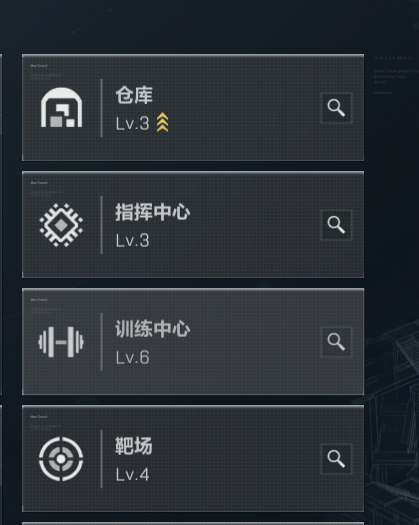Open 指挥中心 details via magnifier icon
Image resolution: width=419 pixels, height=525 pixels.
[x=336, y=225]
